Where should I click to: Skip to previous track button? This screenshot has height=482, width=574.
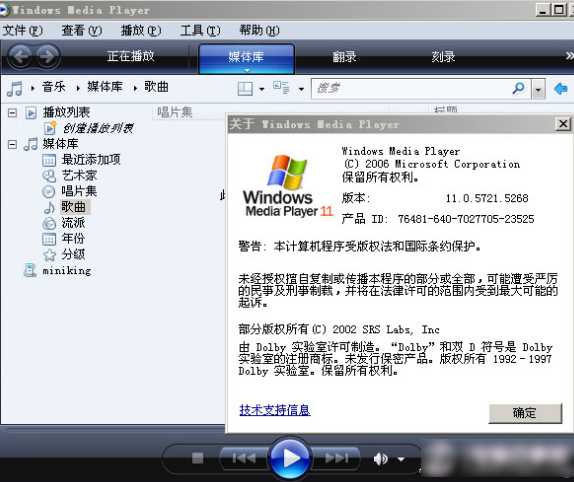pos(244,458)
